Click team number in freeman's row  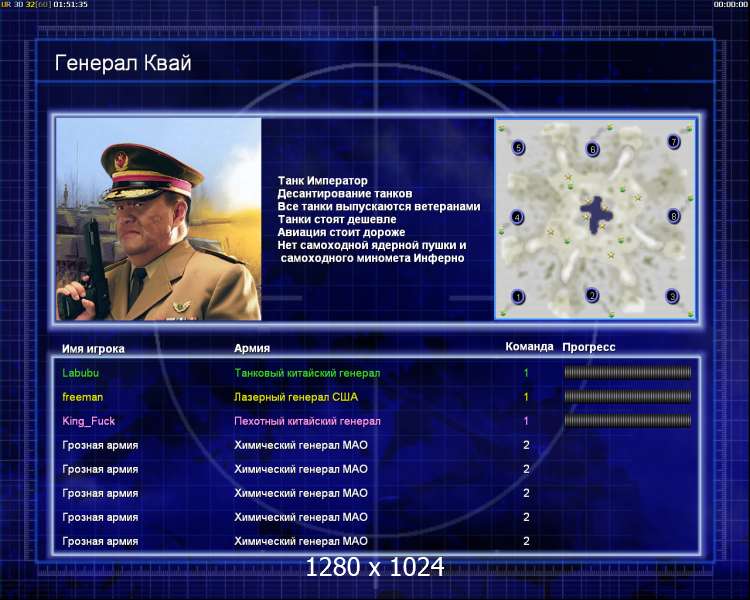[526, 397]
